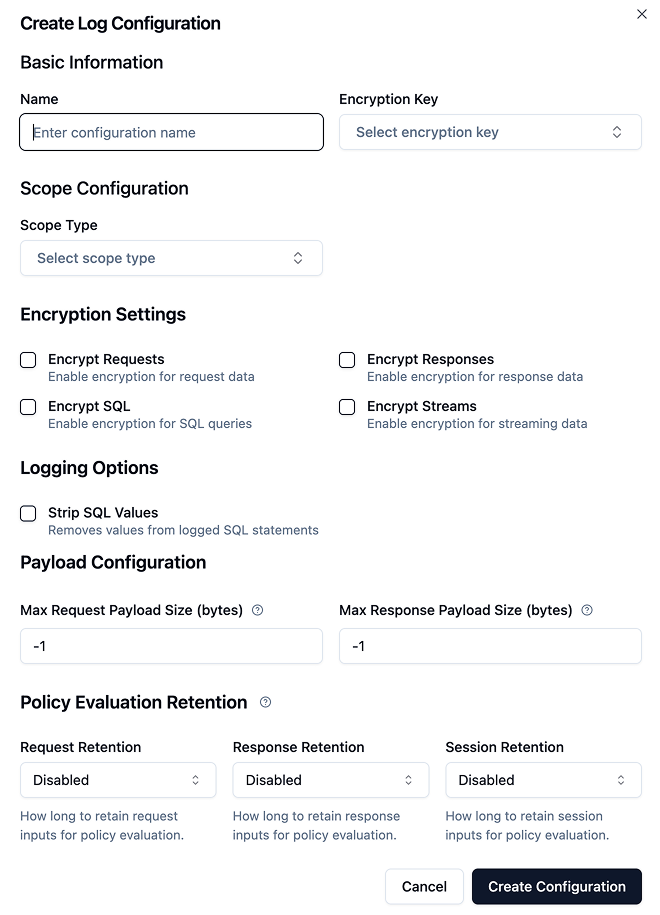Open the Policy Evaluation Retention help tooltip icon

click(x=264, y=703)
